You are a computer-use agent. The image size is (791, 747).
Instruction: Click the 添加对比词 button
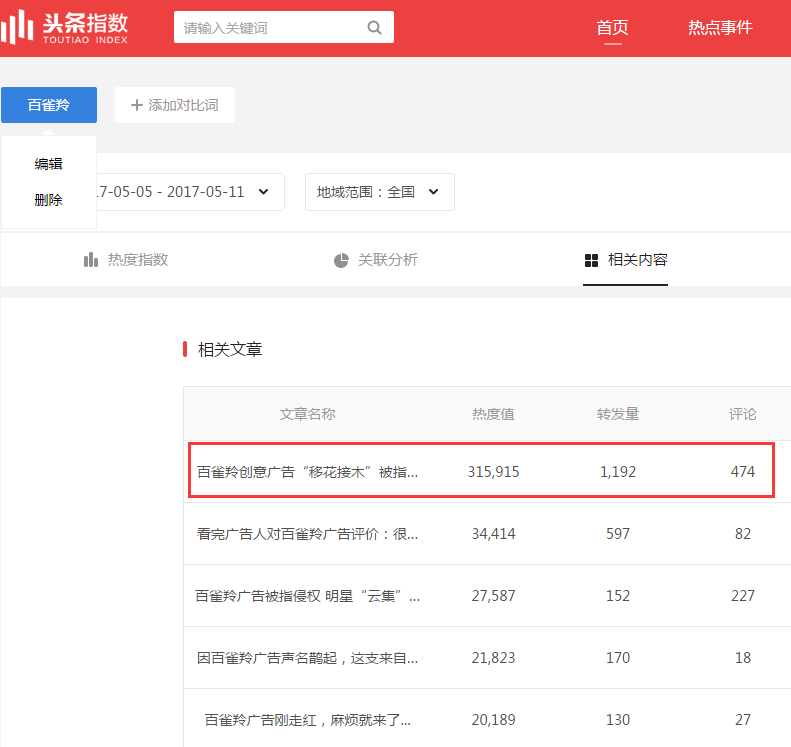click(x=175, y=105)
